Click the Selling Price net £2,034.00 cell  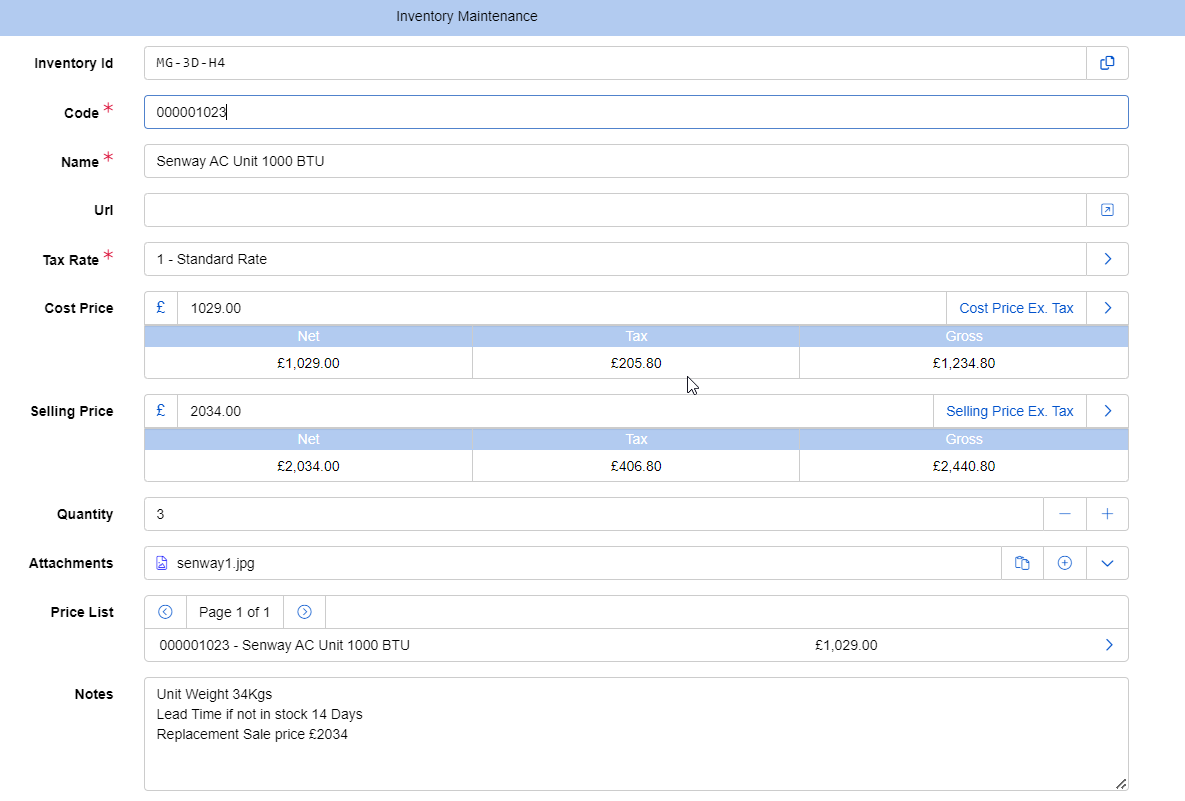coord(308,465)
